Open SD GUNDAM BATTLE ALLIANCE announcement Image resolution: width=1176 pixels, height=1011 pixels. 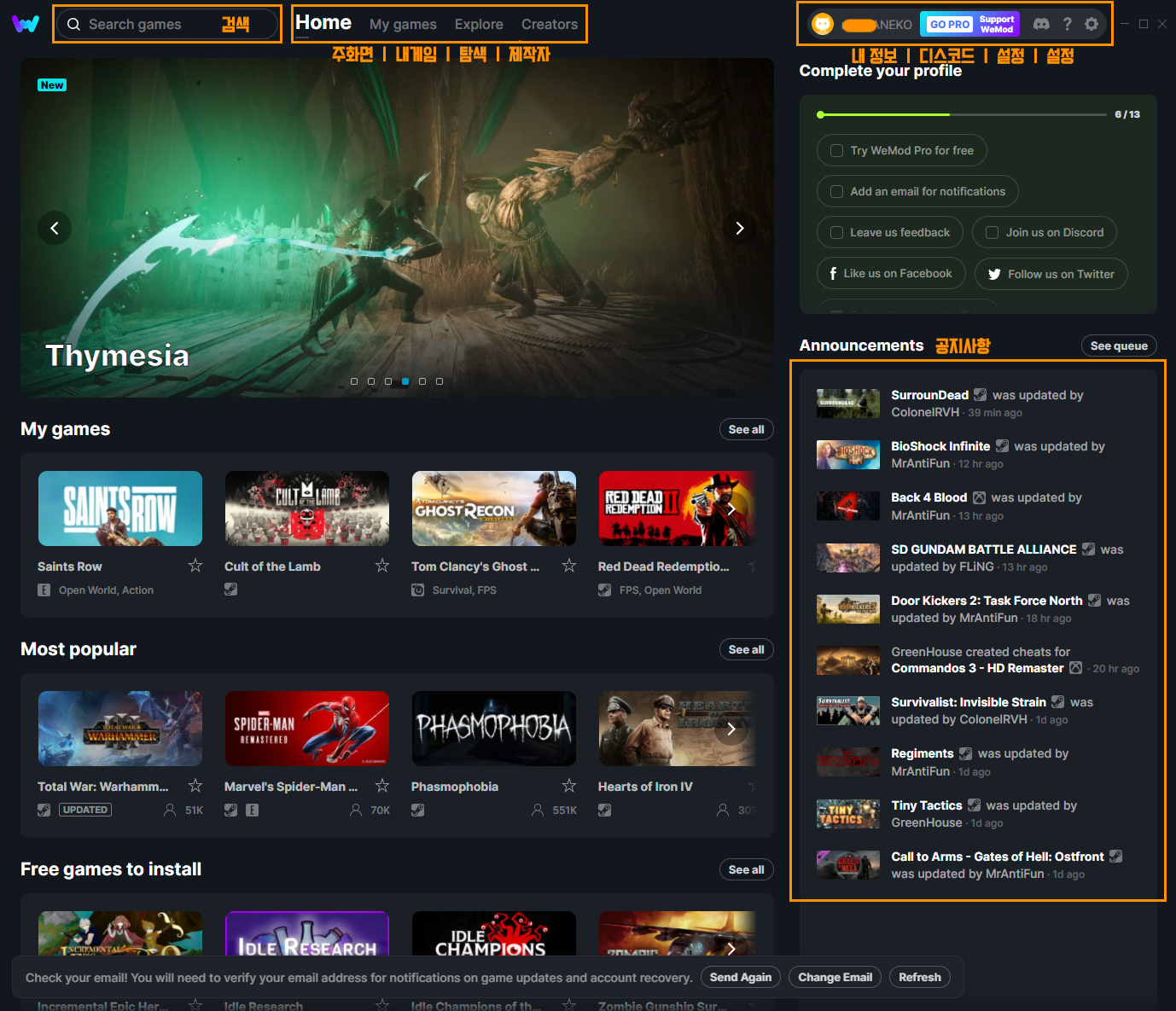coord(978,558)
